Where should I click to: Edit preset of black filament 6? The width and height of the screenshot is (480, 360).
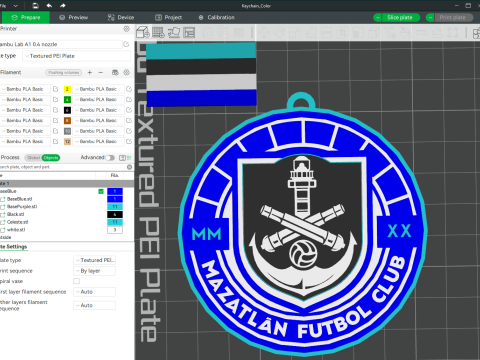click(129, 110)
